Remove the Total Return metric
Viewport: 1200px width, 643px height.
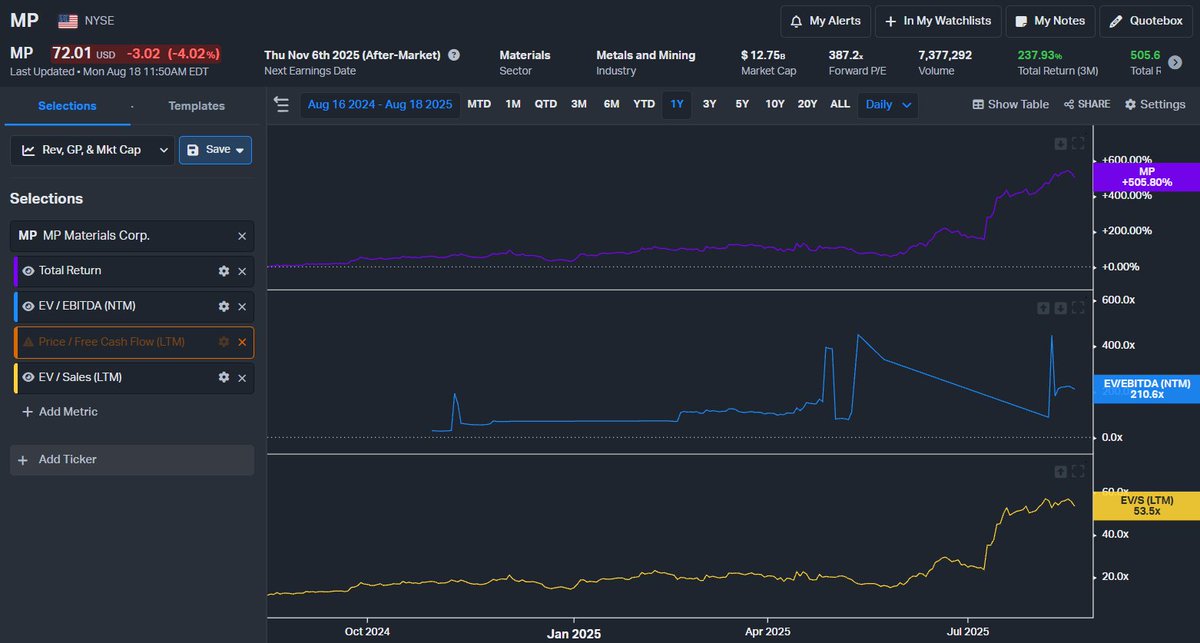pos(242,271)
